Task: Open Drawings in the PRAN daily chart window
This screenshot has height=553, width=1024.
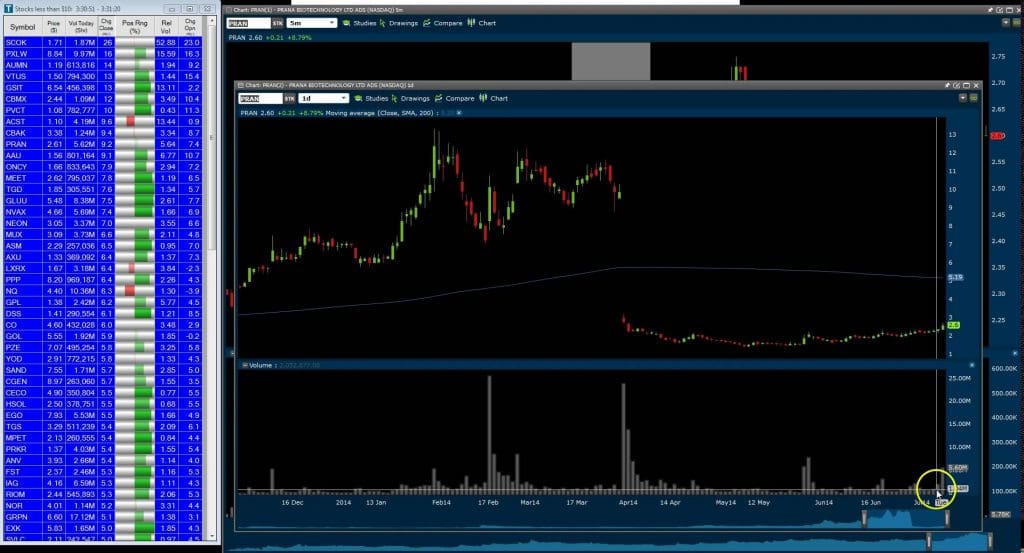Action: point(410,99)
